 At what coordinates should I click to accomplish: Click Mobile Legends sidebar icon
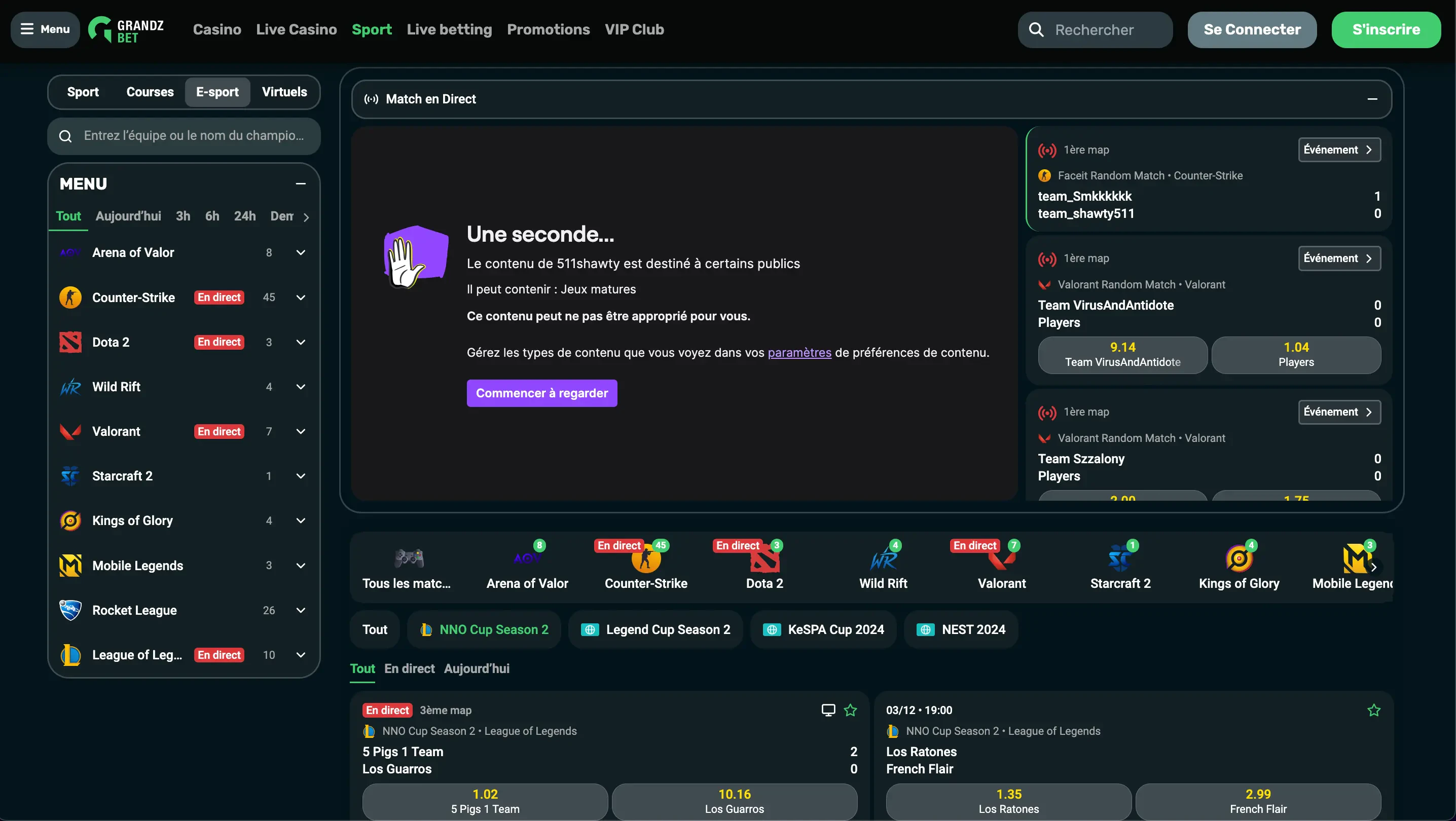(70, 566)
